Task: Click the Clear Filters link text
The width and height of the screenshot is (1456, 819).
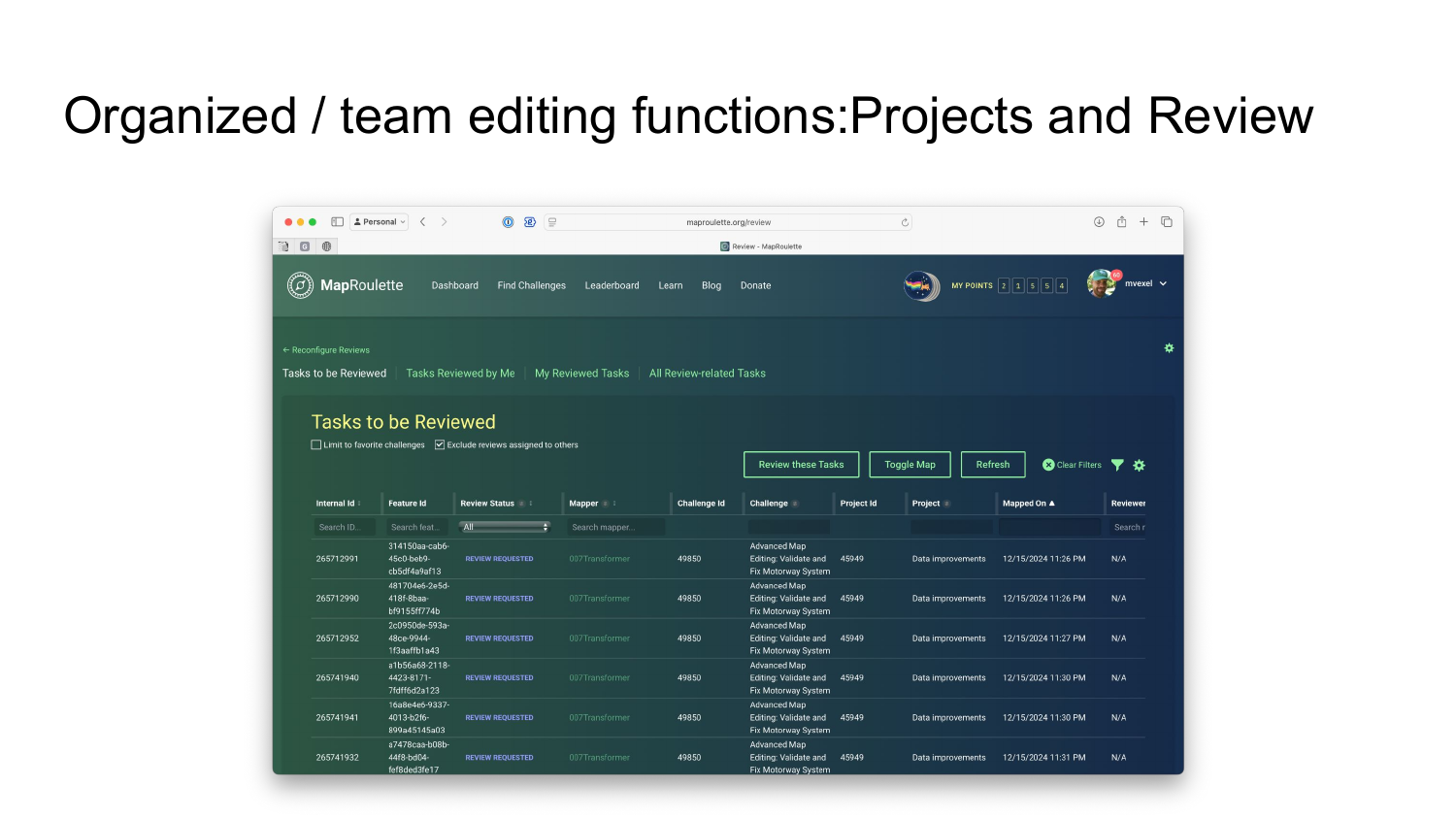Action: click(x=1079, y=465)
